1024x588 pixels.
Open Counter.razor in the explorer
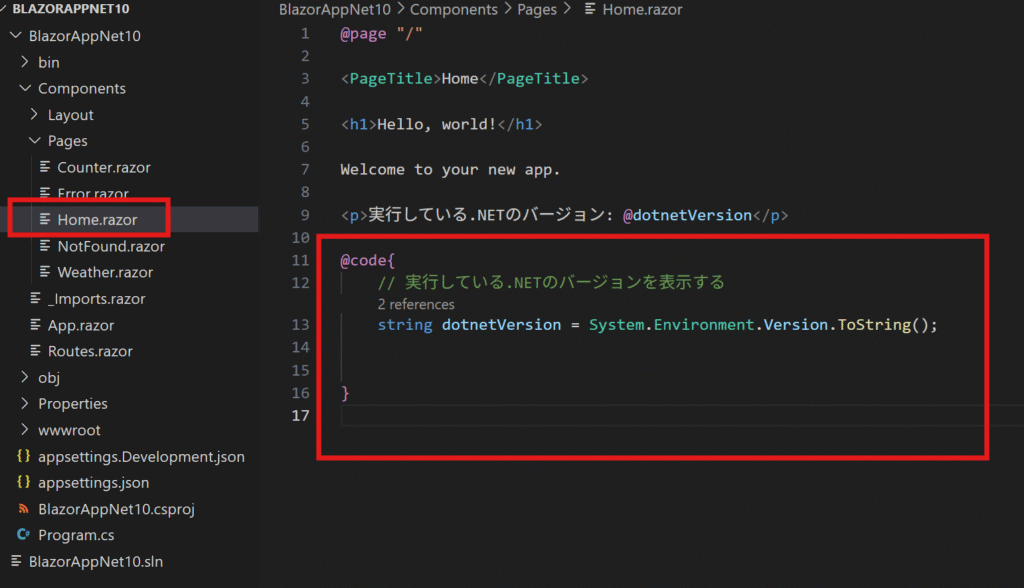tap(104, 167)
